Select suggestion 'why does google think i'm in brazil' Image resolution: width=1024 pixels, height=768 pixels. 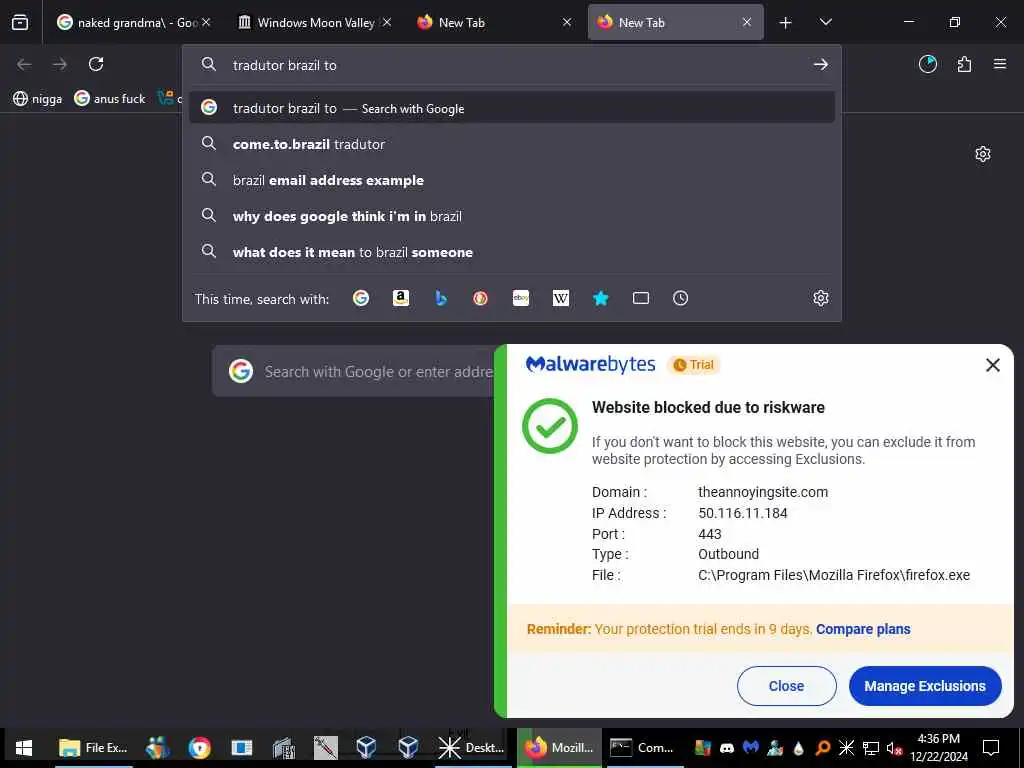click(x=511, y=216)
